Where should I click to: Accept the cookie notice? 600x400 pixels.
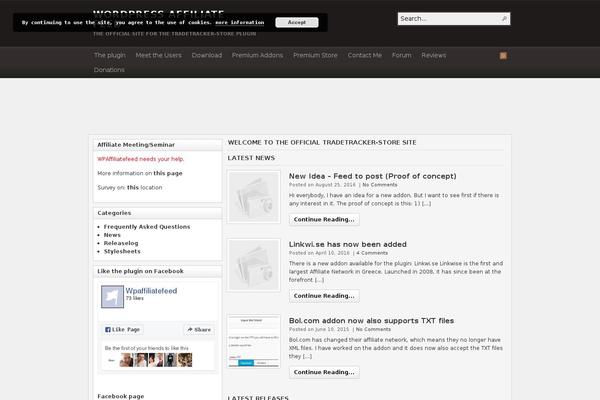tap(297, 22)
